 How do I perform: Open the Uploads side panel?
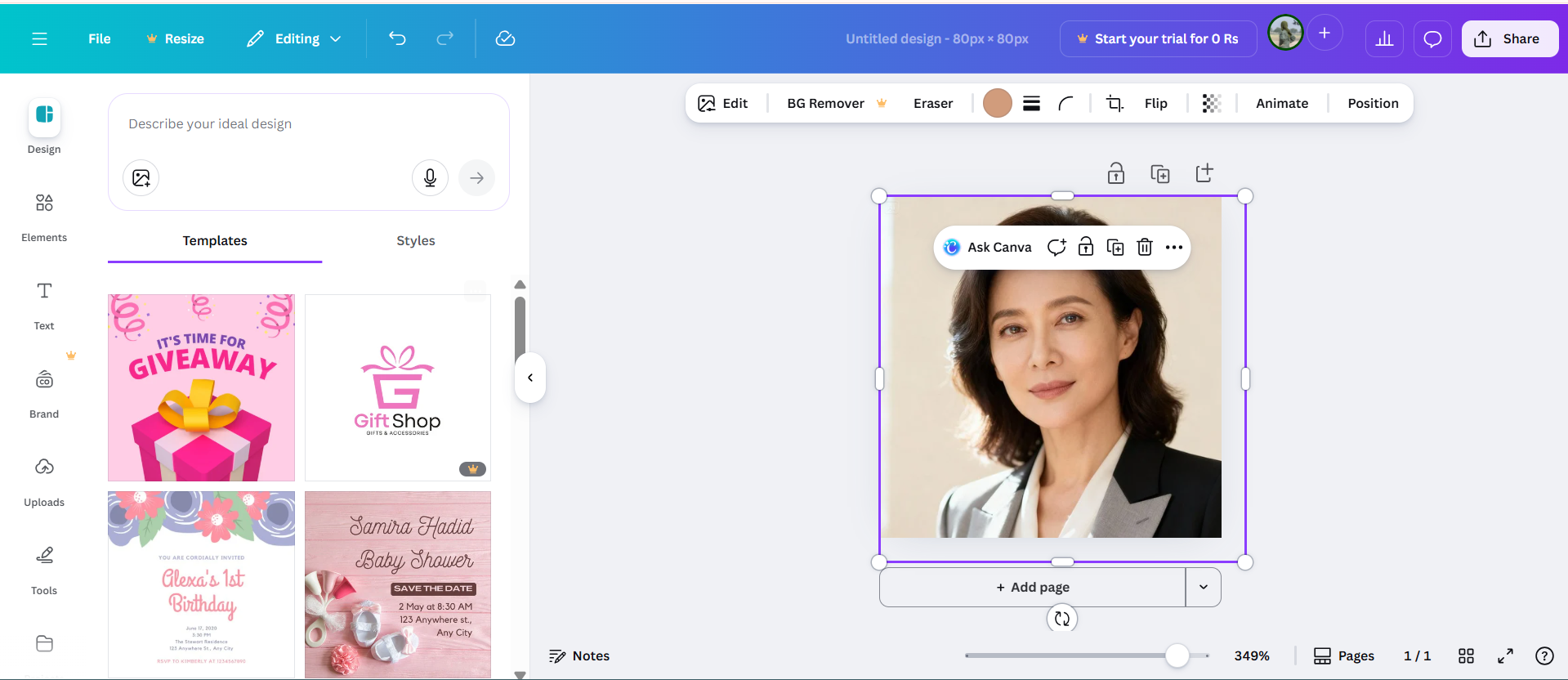pyautogui.click(x=44, y=482)
